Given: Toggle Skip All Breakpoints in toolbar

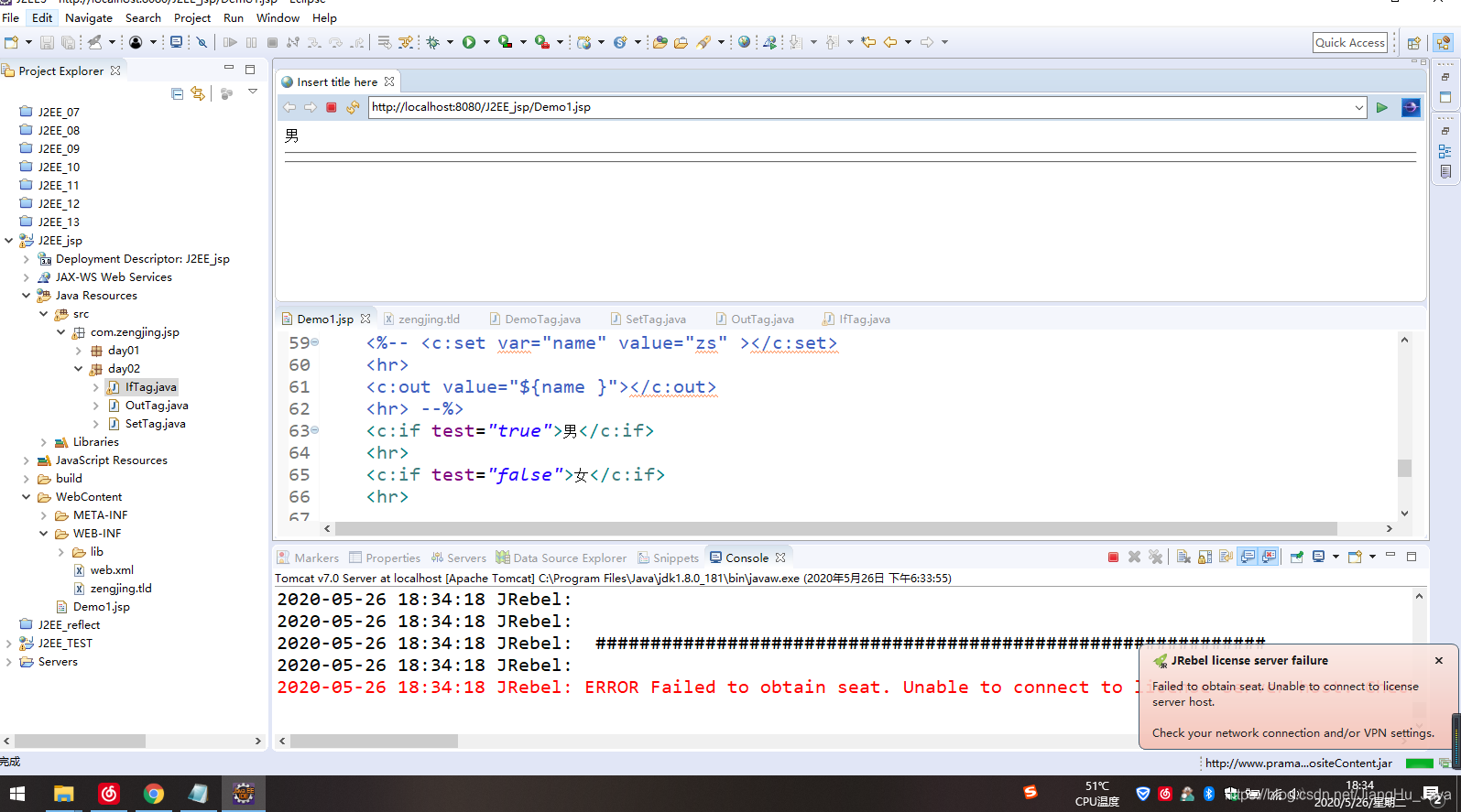Looking at the screenshot, I should [x=202, y=42].
